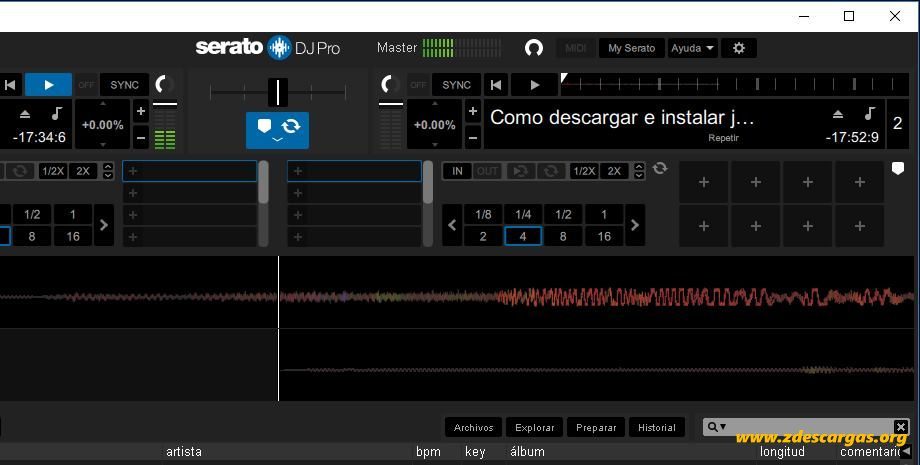The height and width of the screenshot is (465, 920).
Task: Click the plus pitch nudge on right deck
Action: click(473, 111)
